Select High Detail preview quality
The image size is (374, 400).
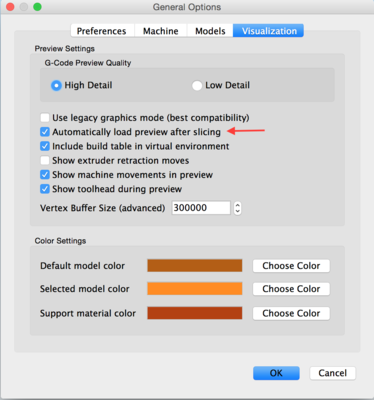(x=56, y=85)
